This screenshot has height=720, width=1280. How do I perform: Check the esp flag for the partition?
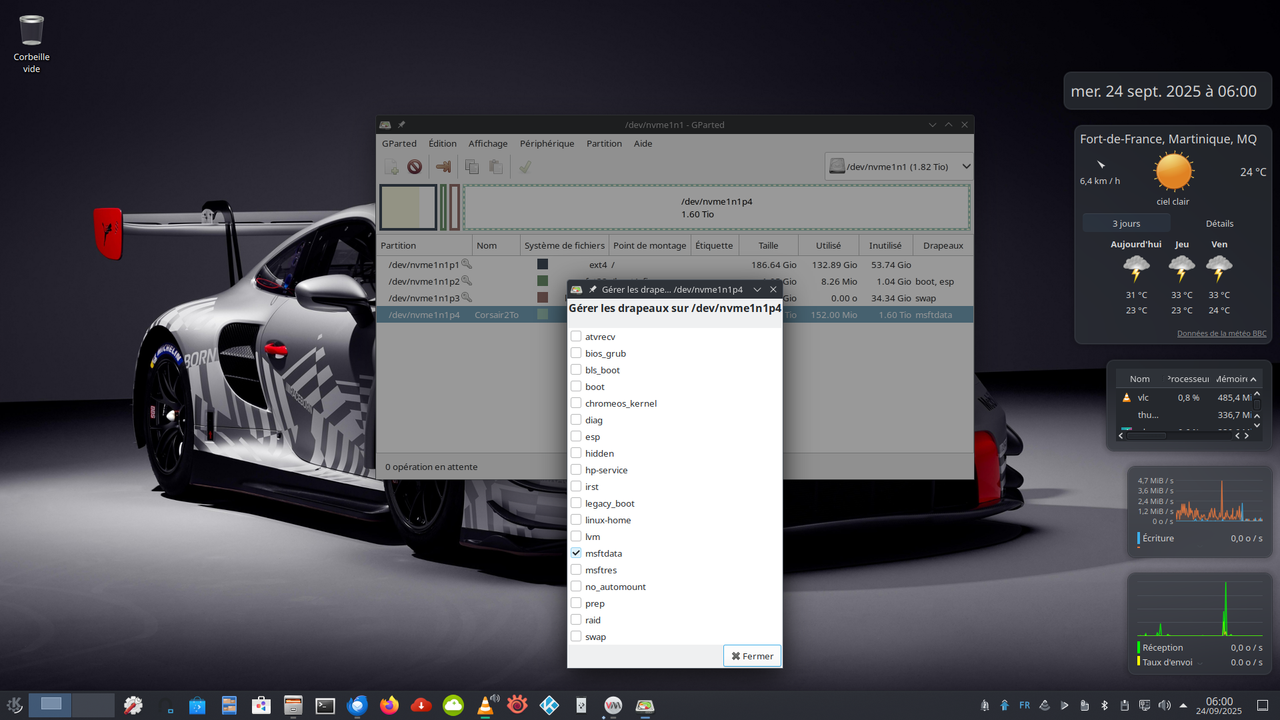pos(578,436)
